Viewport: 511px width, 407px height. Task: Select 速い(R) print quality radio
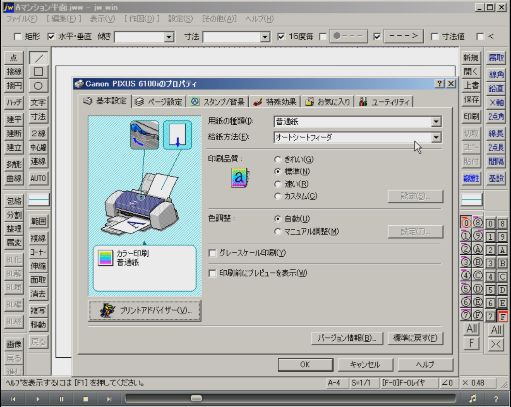pyautogui.click(x=277, y=184)
